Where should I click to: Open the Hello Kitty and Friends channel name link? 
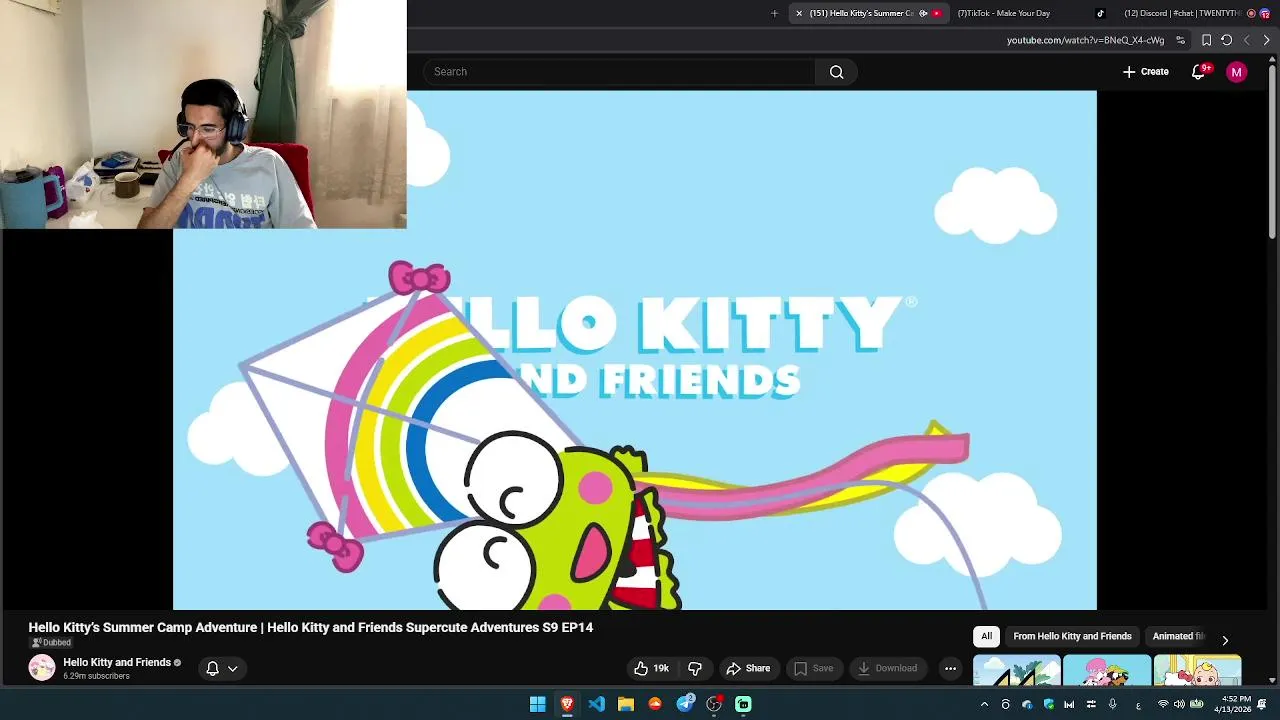[x=117, y=662]
